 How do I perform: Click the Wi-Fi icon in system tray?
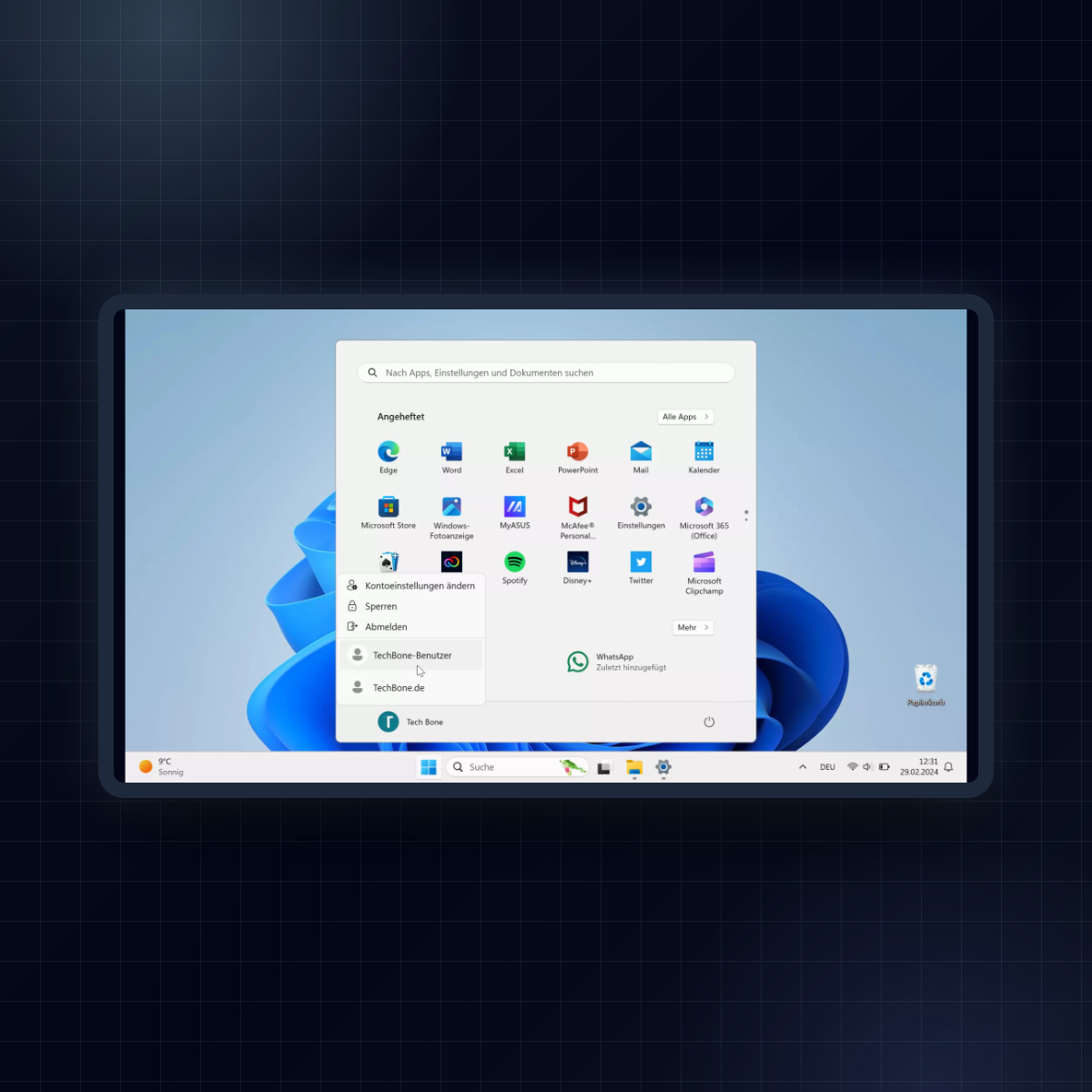tap(853, 767)
